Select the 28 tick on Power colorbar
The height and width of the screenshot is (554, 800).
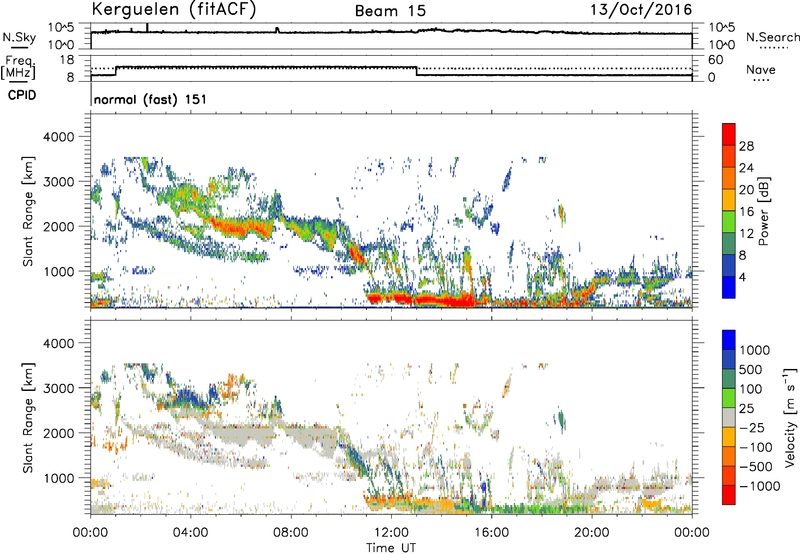click(x=746, y=146)
